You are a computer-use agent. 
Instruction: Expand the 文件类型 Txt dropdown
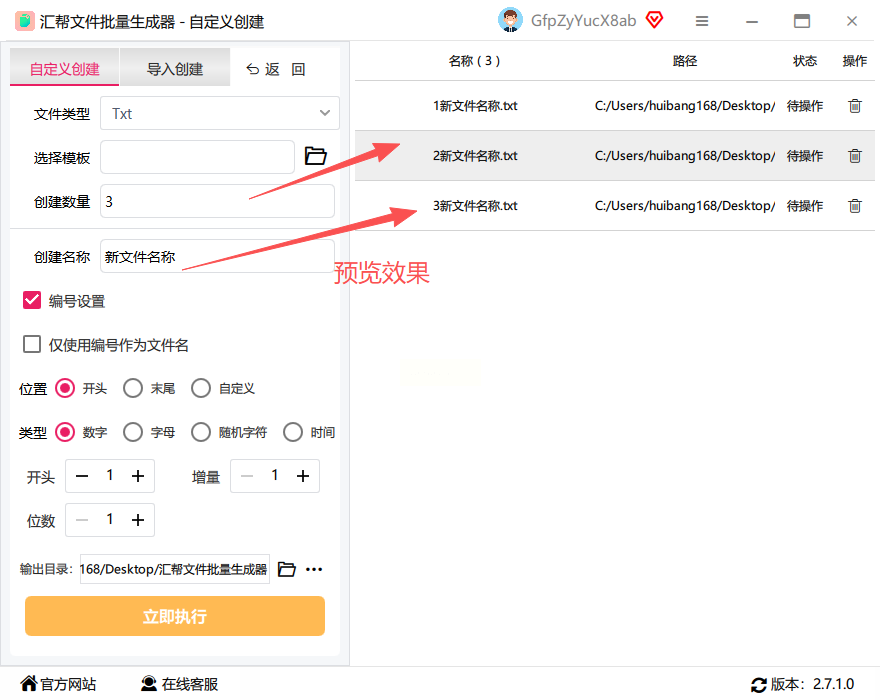220,113
